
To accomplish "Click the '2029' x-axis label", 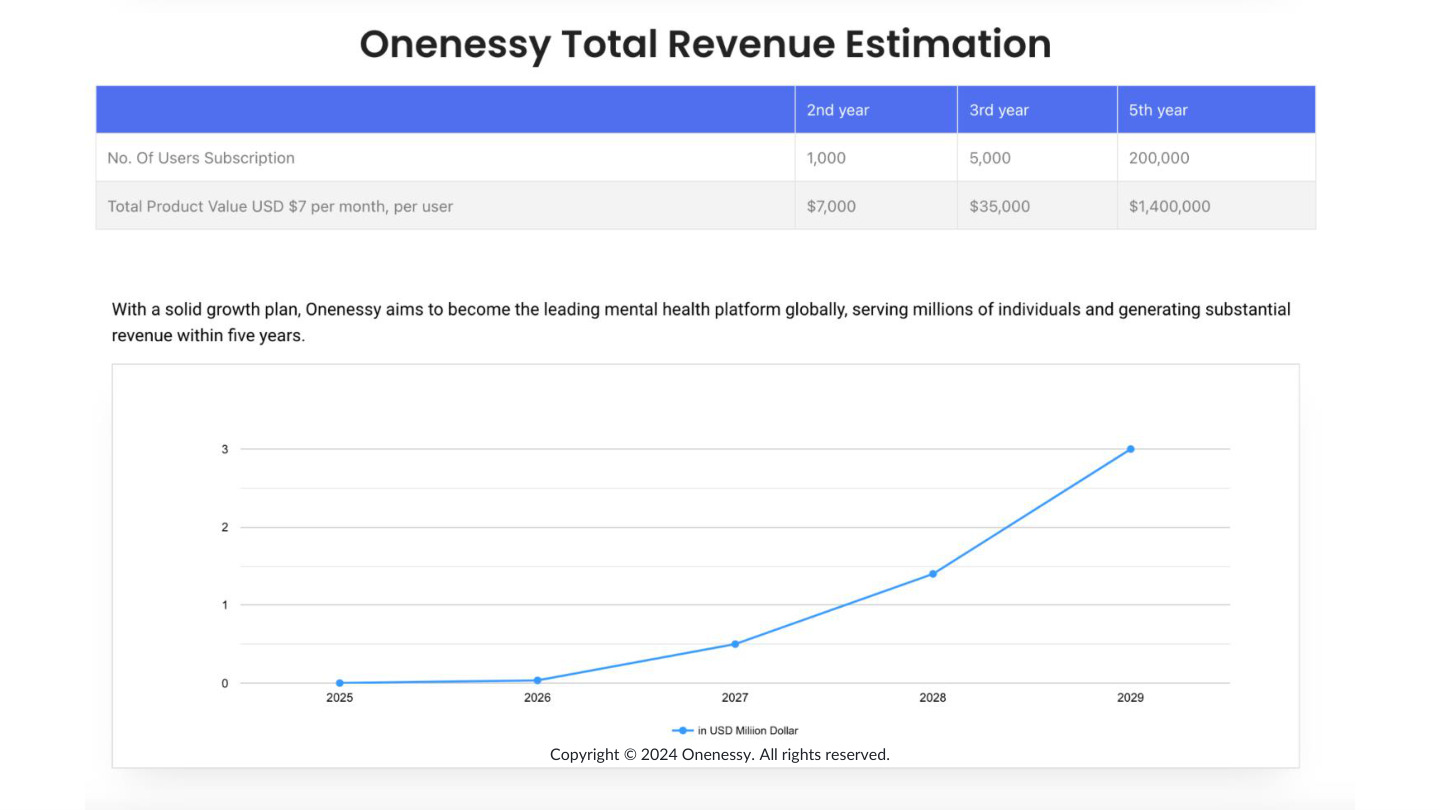I will (x=1131, y=698).
